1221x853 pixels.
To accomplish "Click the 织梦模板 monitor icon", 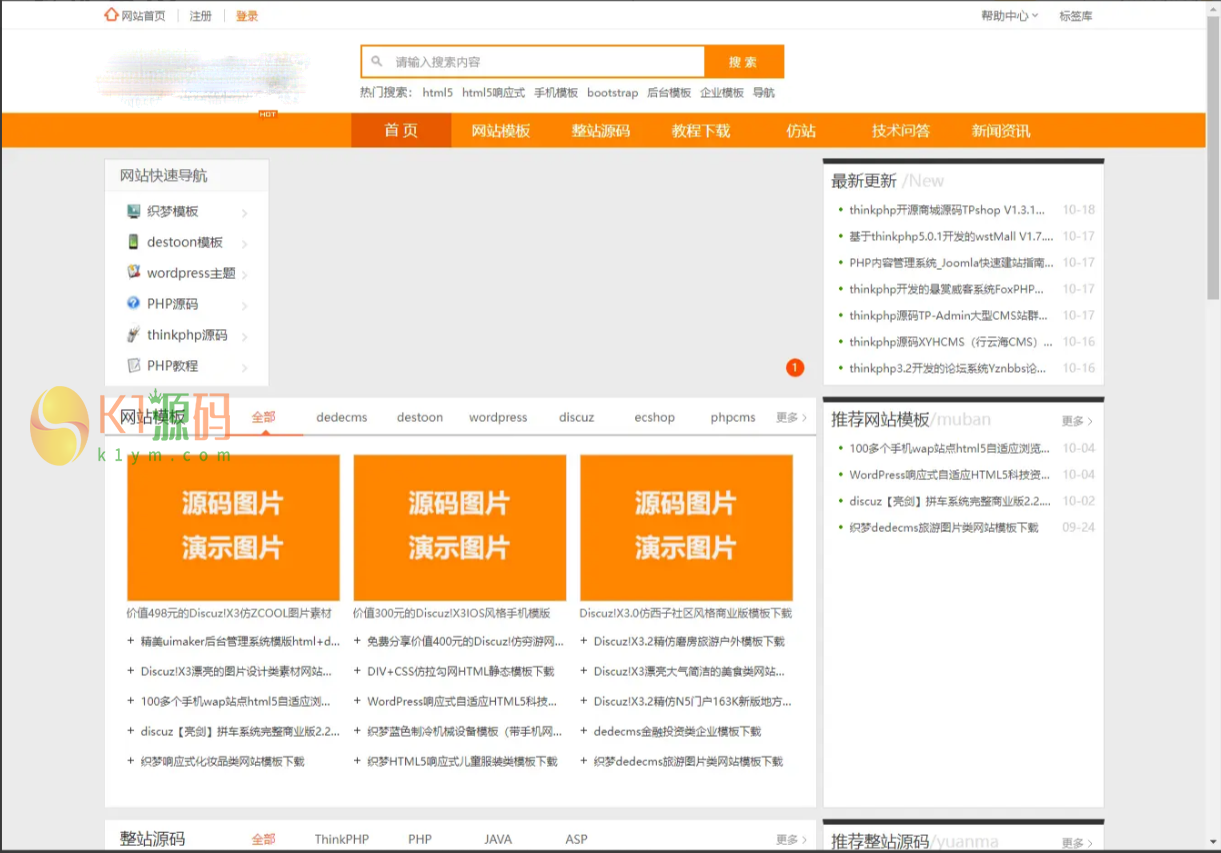I will pos(134,211).
